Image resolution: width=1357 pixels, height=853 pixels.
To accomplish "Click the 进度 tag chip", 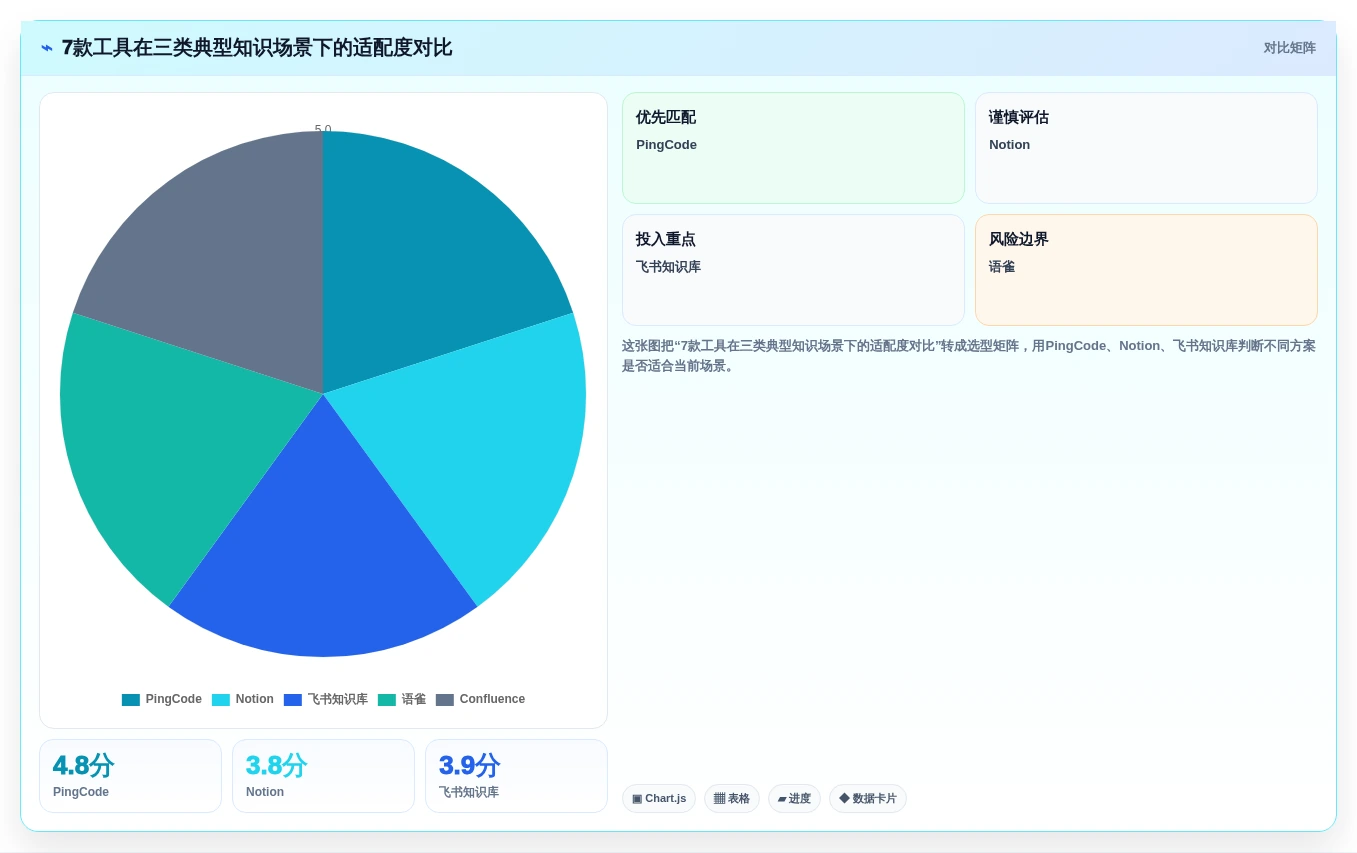I will coord(794,798).
